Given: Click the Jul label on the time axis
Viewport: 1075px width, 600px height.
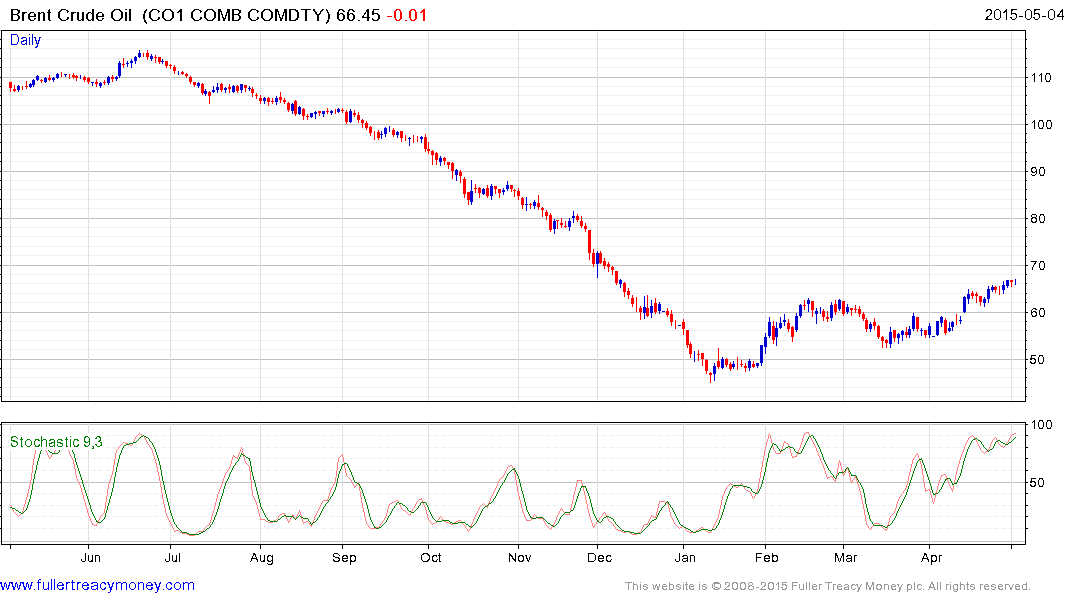Looking at the screenshot, I should coord(173,557).
